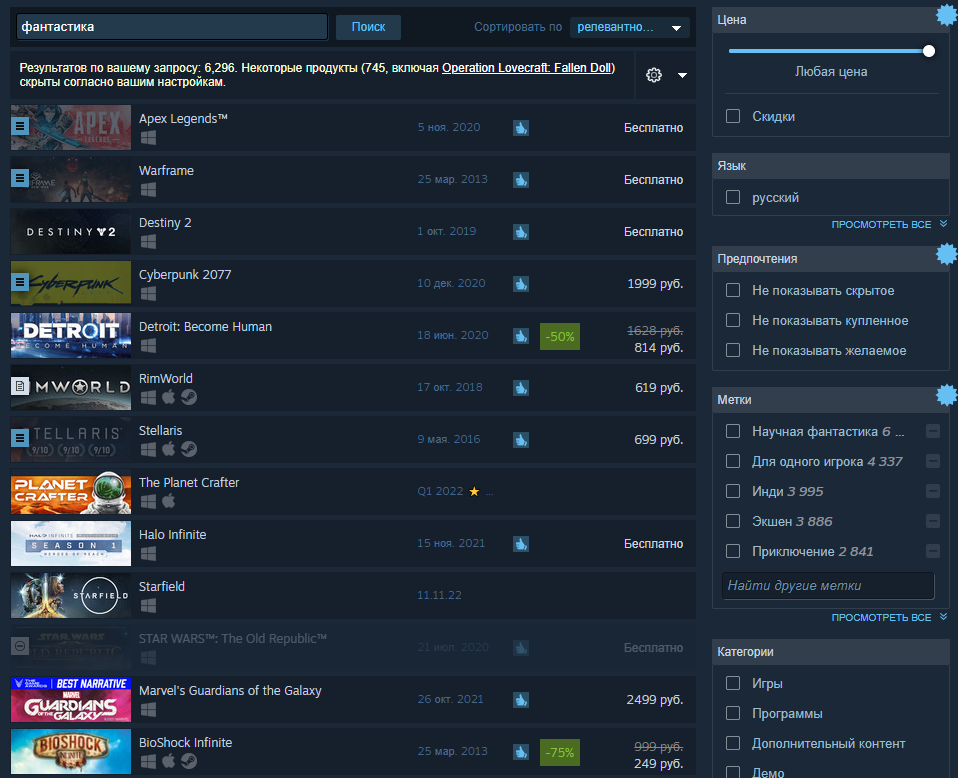Enable the Скидки checkbox
The height and width of the screenshot is (778, 958).
tap(733, 116)
